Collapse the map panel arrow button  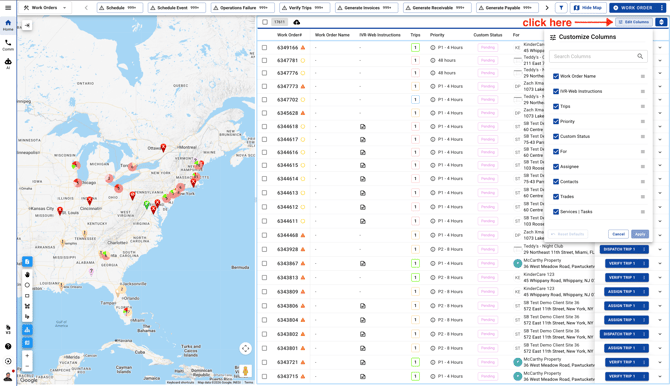click(27, 26)
